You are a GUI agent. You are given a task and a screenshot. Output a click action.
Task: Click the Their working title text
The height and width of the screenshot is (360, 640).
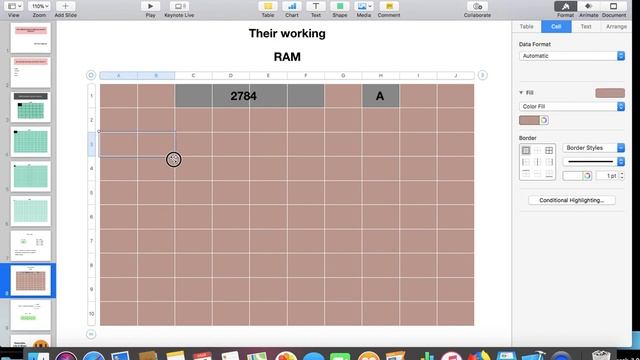[287, 33]
